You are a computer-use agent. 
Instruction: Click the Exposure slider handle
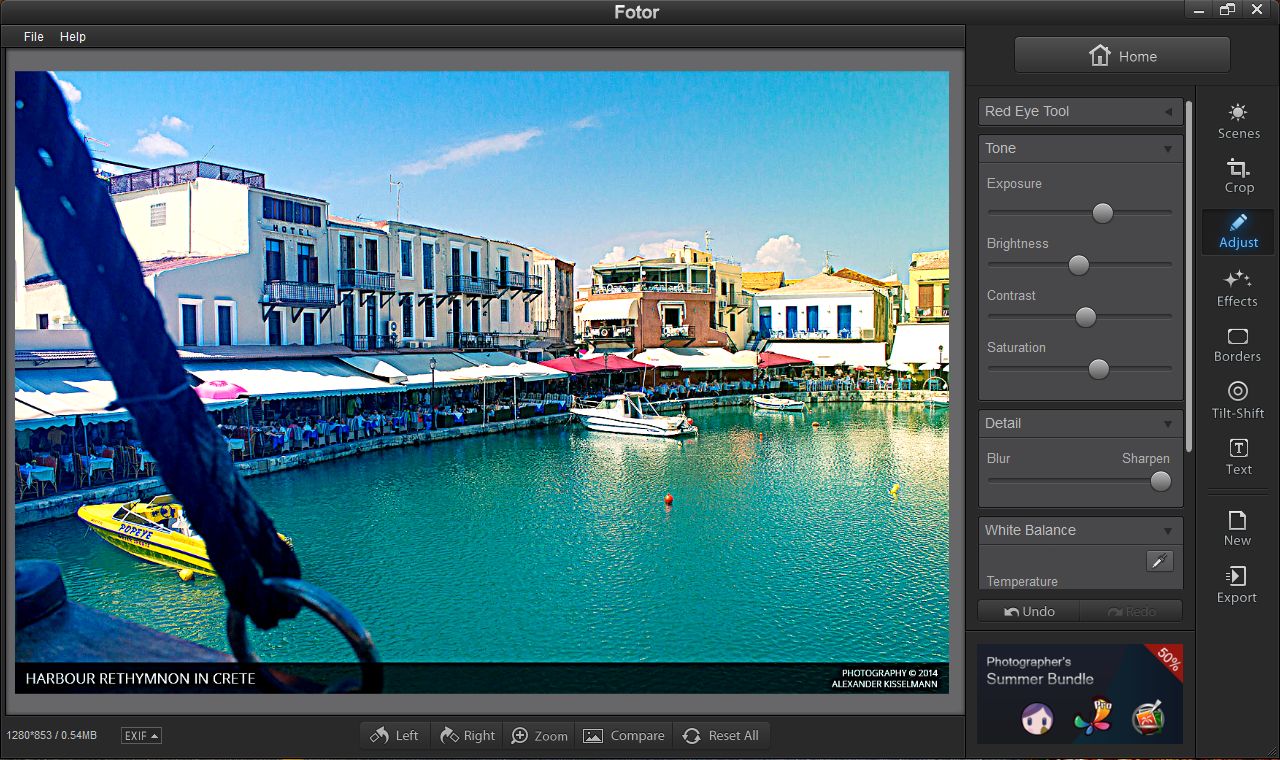(1102, 213)
